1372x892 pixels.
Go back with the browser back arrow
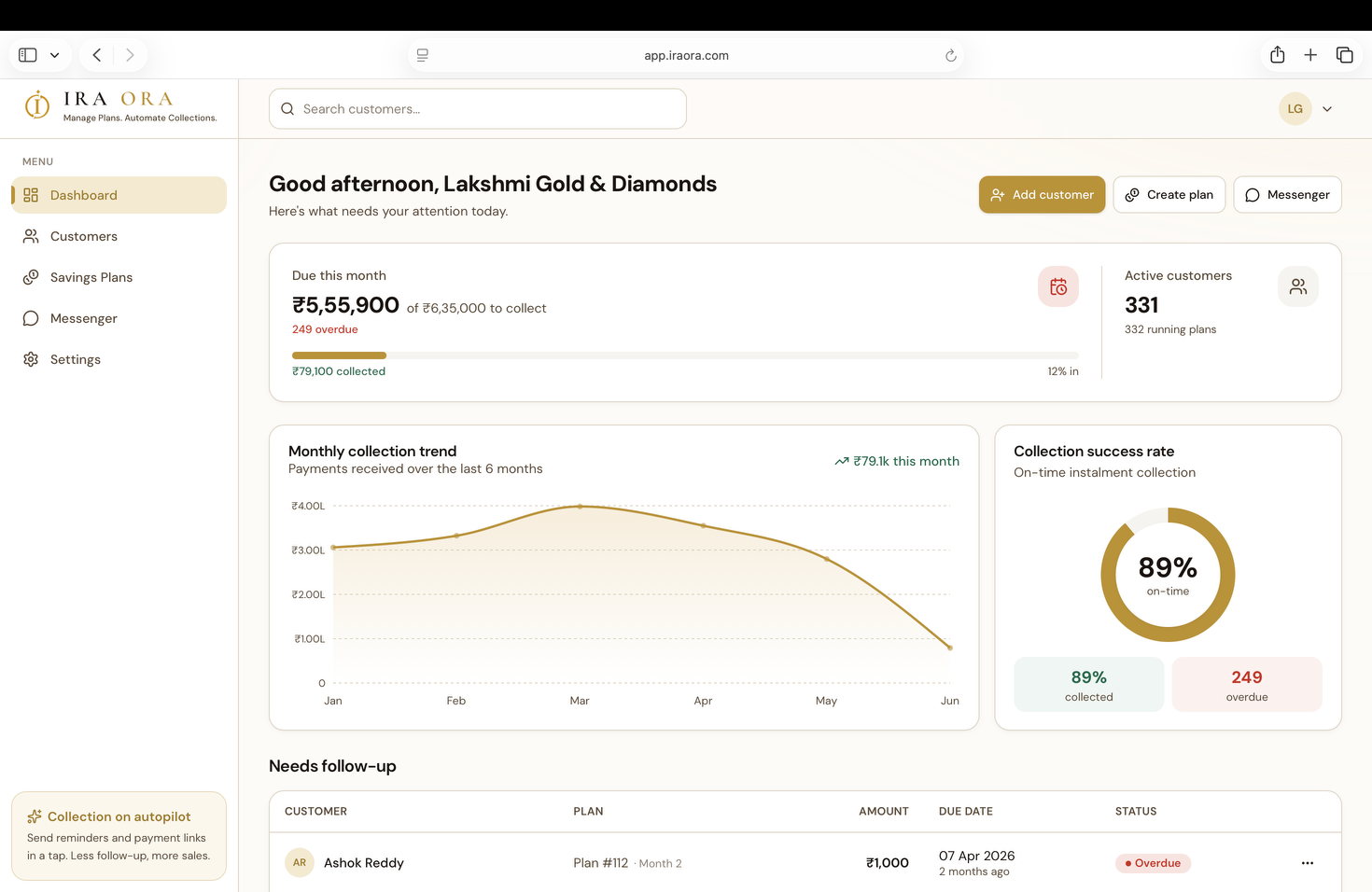tap(97, 55)
